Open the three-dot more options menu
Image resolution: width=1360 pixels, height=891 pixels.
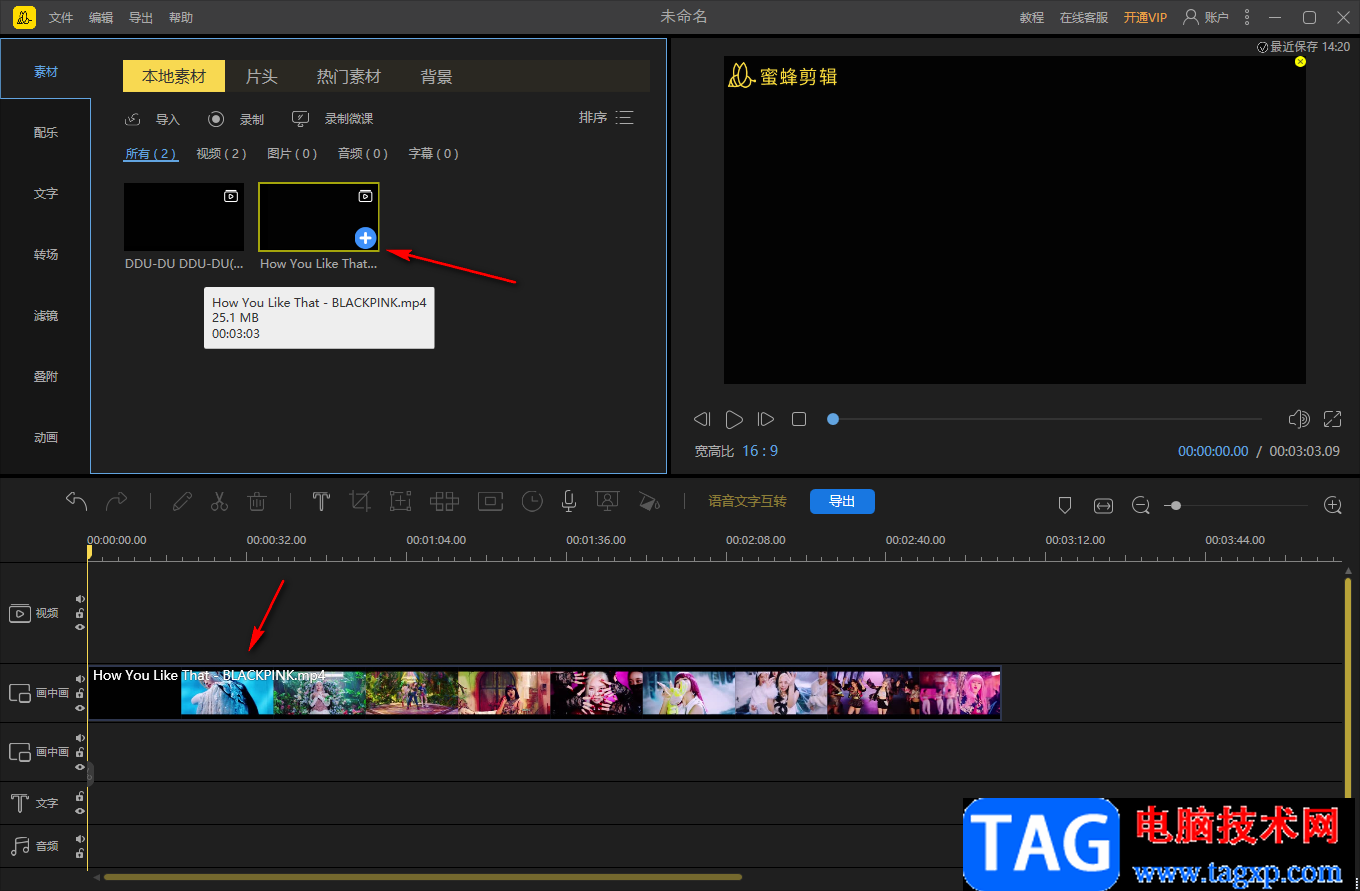click(x=1246, y=17)
